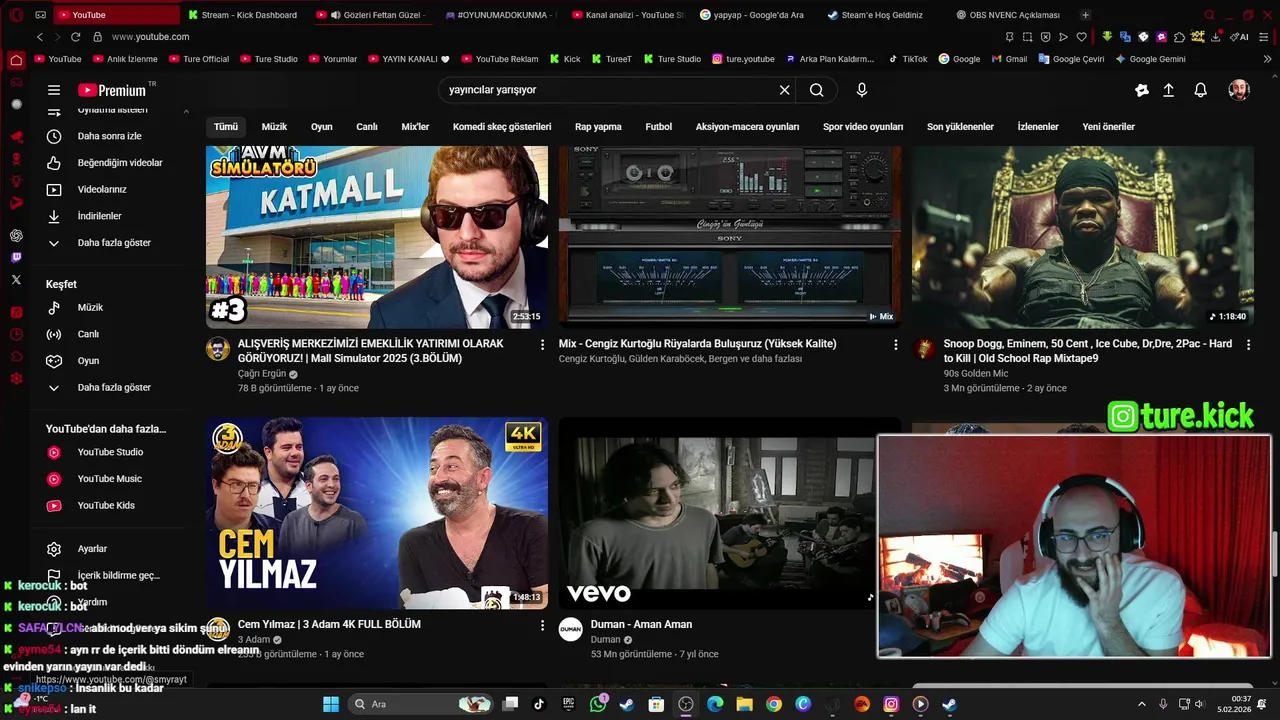Select the Yeni öneriler filter chip
Viewport: 1280px width, 720px height.
[x=1108, y=127]
